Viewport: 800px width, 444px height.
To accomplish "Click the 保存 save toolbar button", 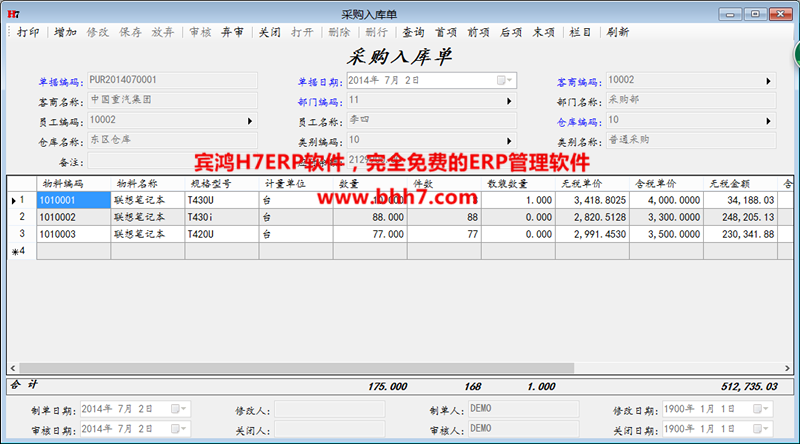I will pos(130,32).
